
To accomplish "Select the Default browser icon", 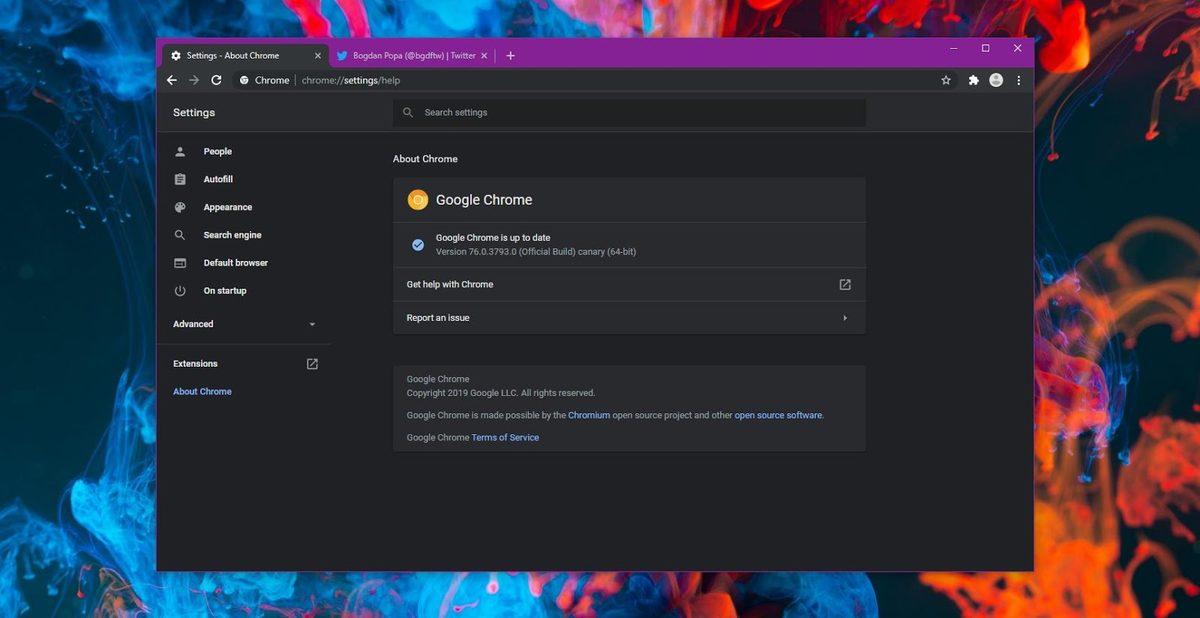I will click(x=181, y=262).
